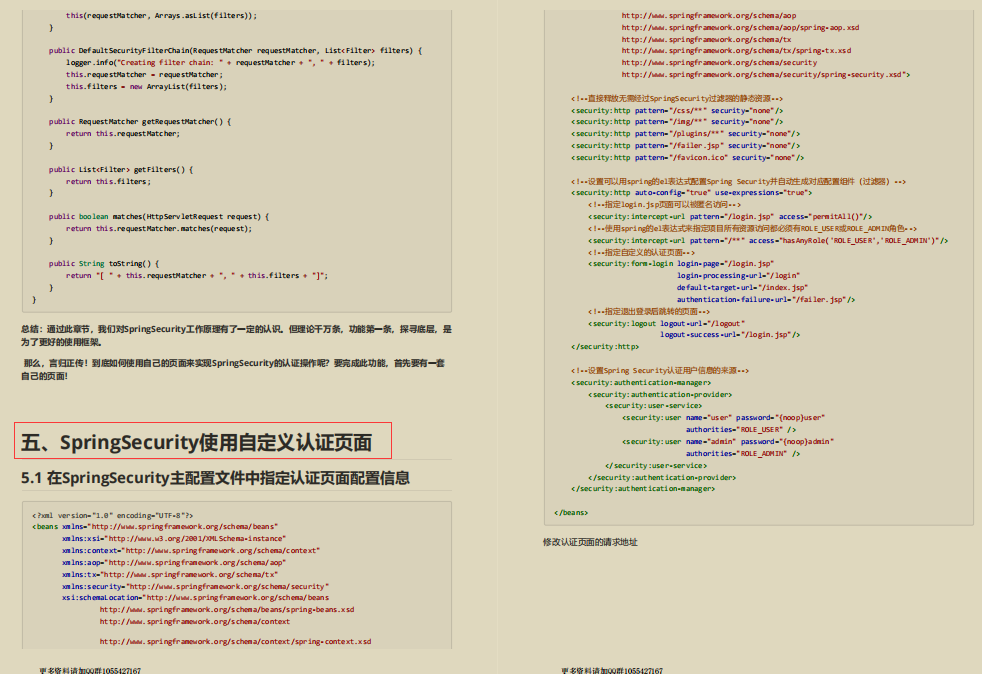Screen dimensions: 982x674
Task: Click the closing '</beans>' tag
Action: (571, 512)
